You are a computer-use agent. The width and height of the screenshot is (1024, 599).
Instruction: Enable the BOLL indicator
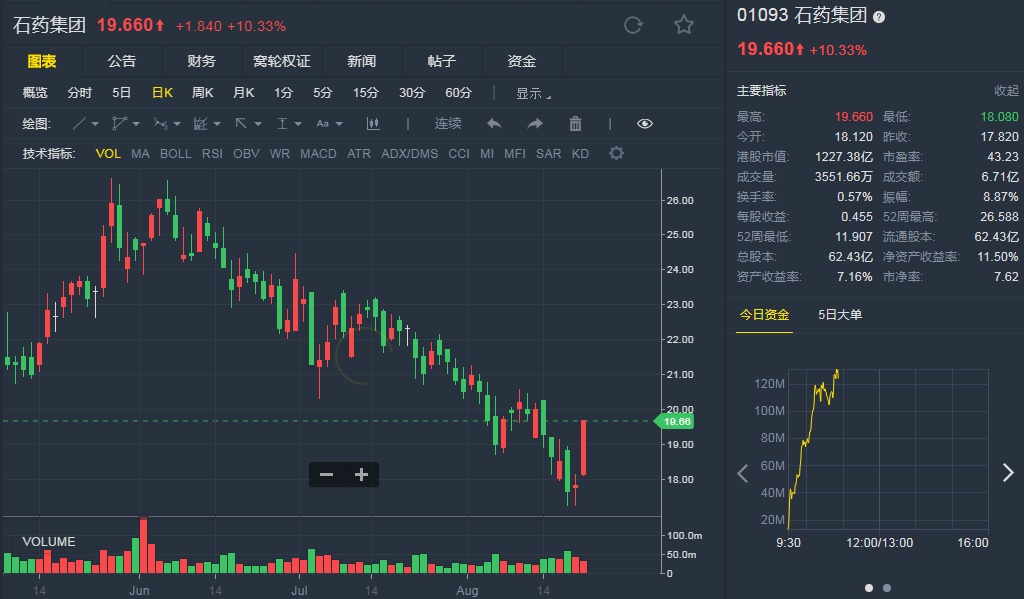[175, 154]
